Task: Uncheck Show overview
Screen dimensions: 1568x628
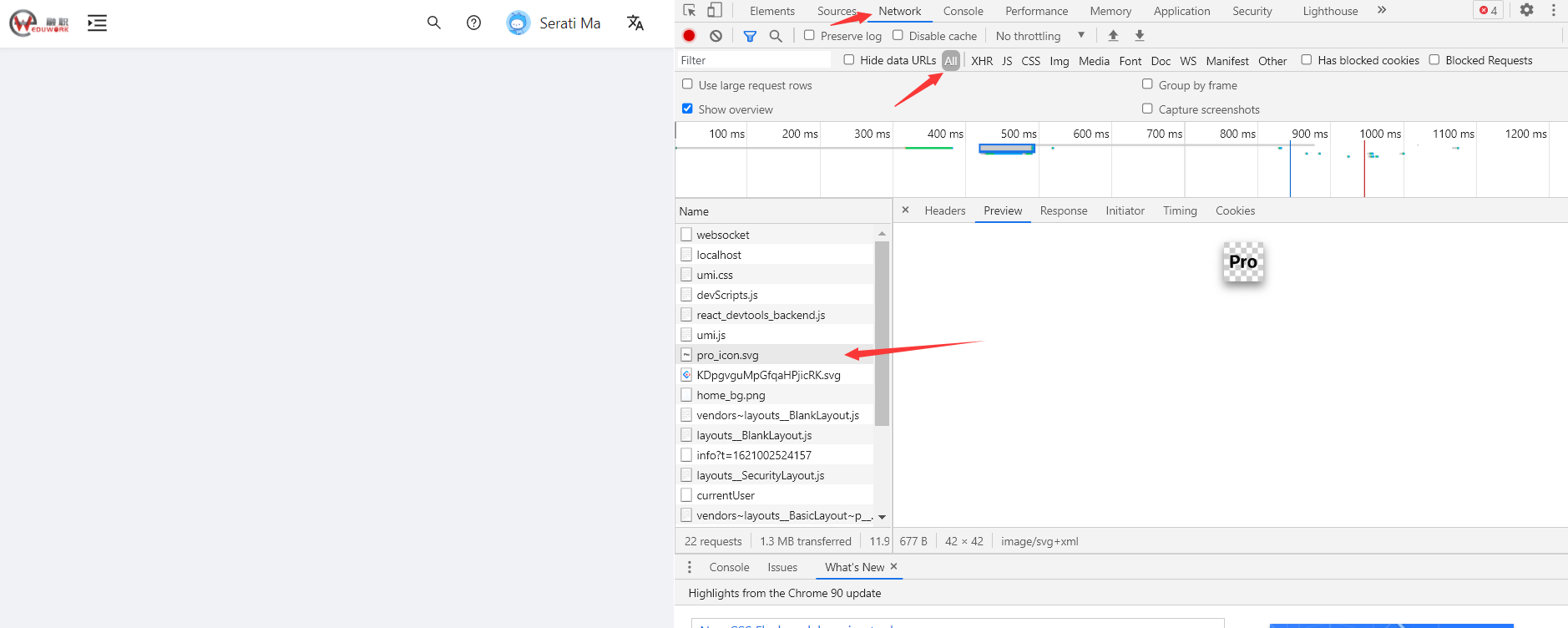Action: point(687,109)
